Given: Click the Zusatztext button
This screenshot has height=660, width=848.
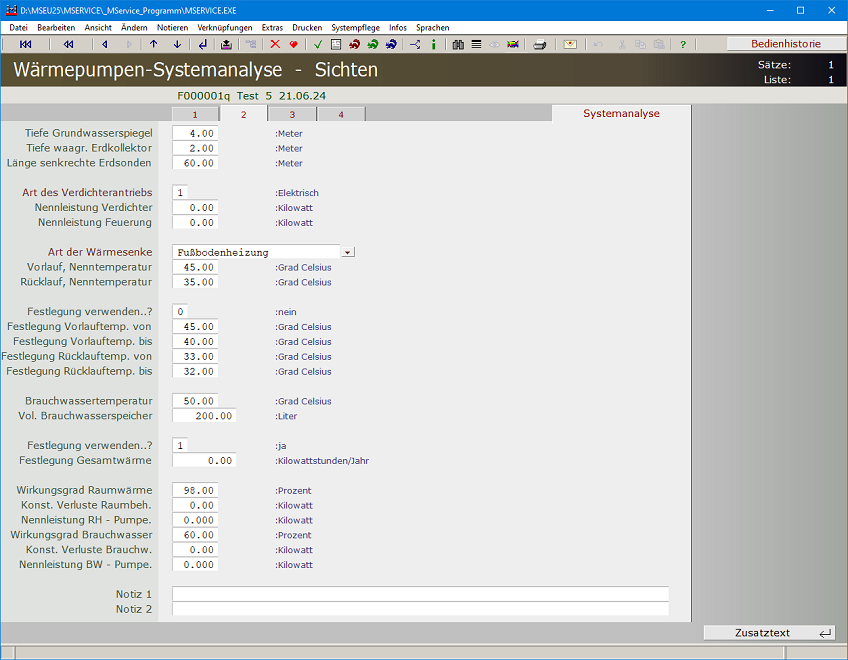Looking at the screenshot, I should [769, 633].
